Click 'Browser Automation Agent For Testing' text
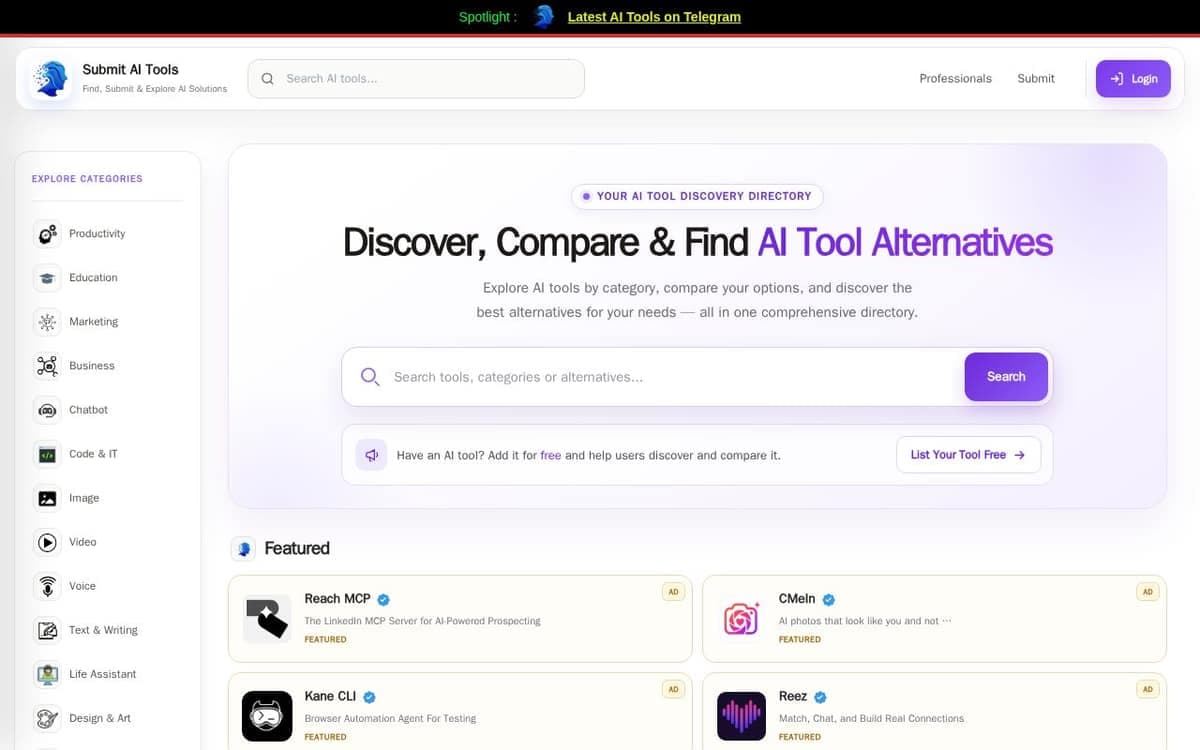Screen dimensions: 1200x750 click(390, 719)
